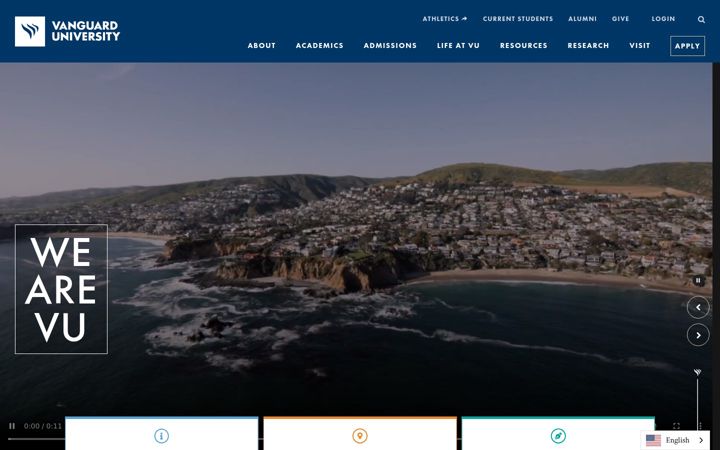This screenshot has height=450, width=720.
Task: Go to previous slide arrow
Action: pos(698,307)
